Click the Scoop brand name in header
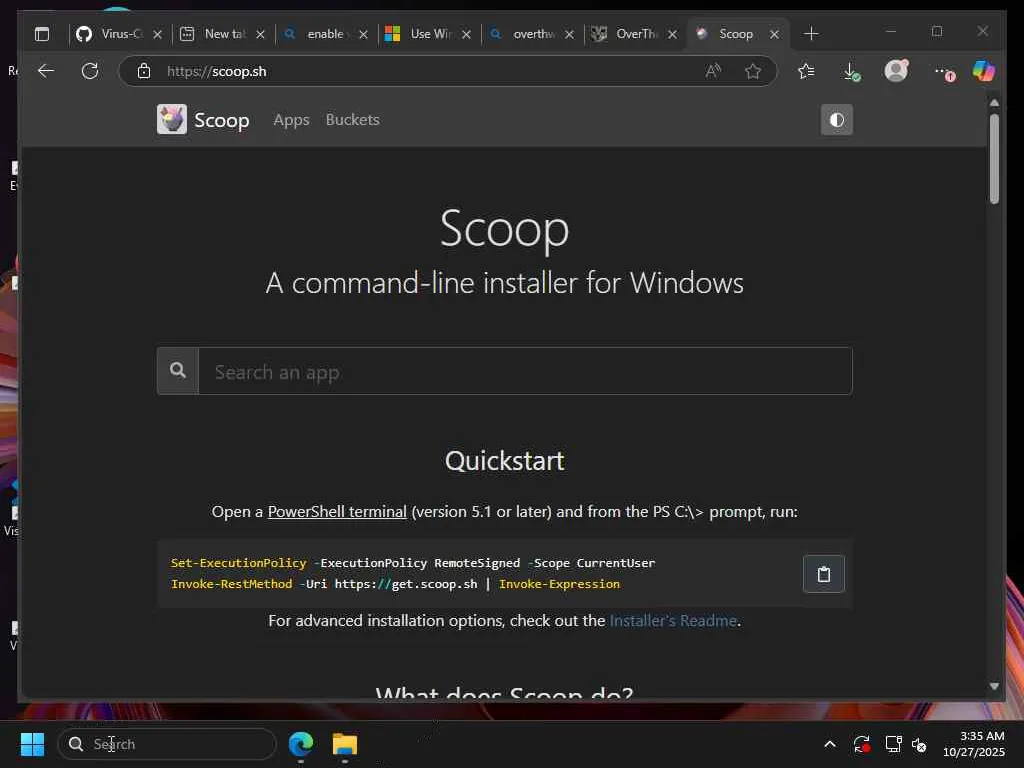The height and width of the screenshot is (768, 1024). [x=222, y=121]
